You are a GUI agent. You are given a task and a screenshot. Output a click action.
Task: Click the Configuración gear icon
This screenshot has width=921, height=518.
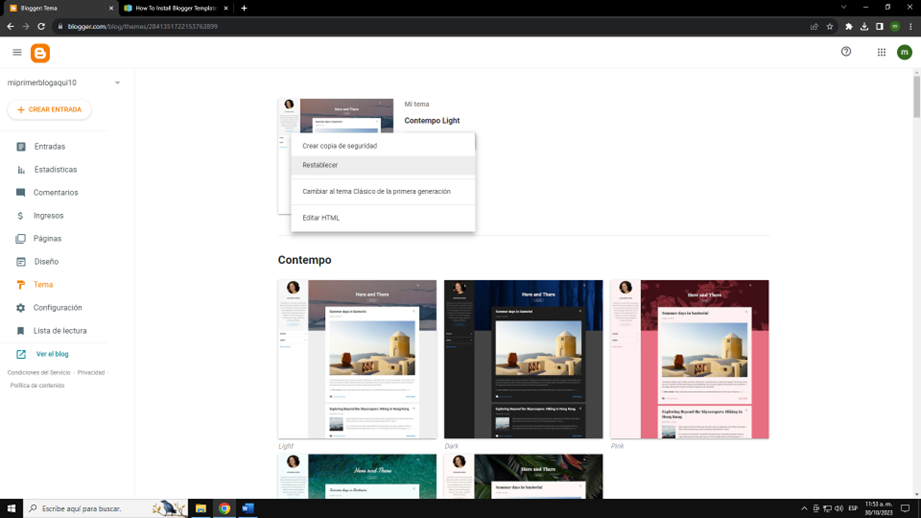point(21,308)
